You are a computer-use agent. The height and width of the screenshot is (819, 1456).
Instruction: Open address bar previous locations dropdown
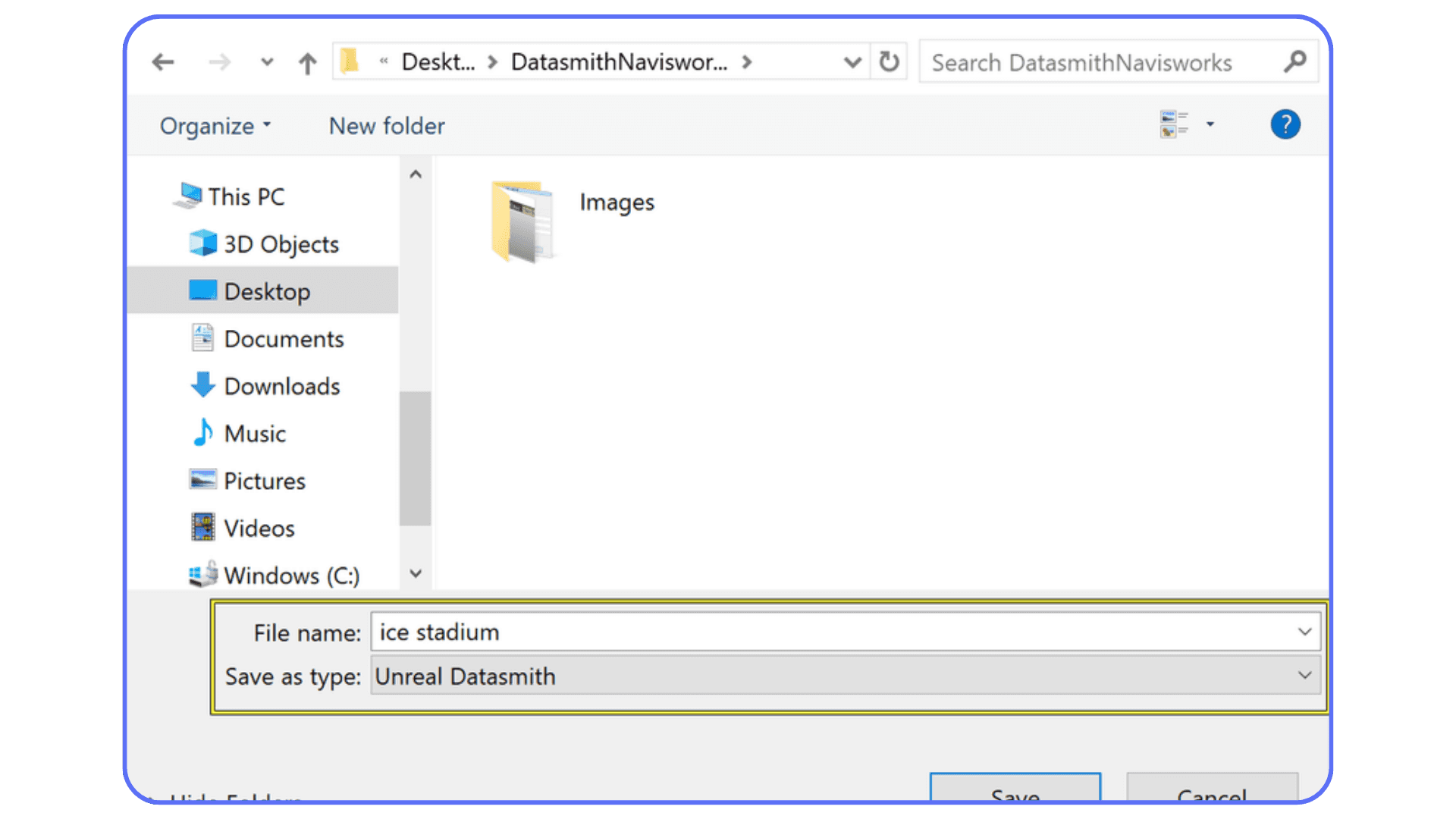click(852, 62)
